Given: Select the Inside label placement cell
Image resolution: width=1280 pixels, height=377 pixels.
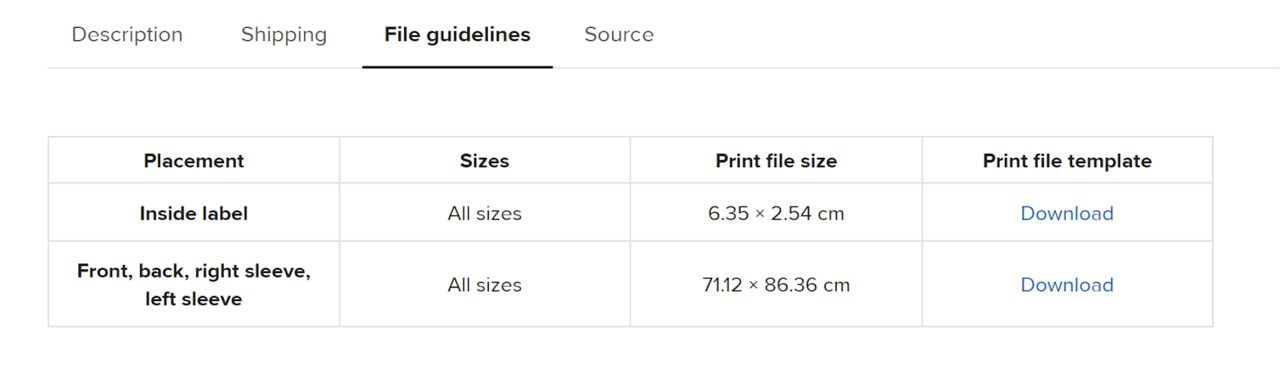Looking at the screenshot, I should 194,213.
